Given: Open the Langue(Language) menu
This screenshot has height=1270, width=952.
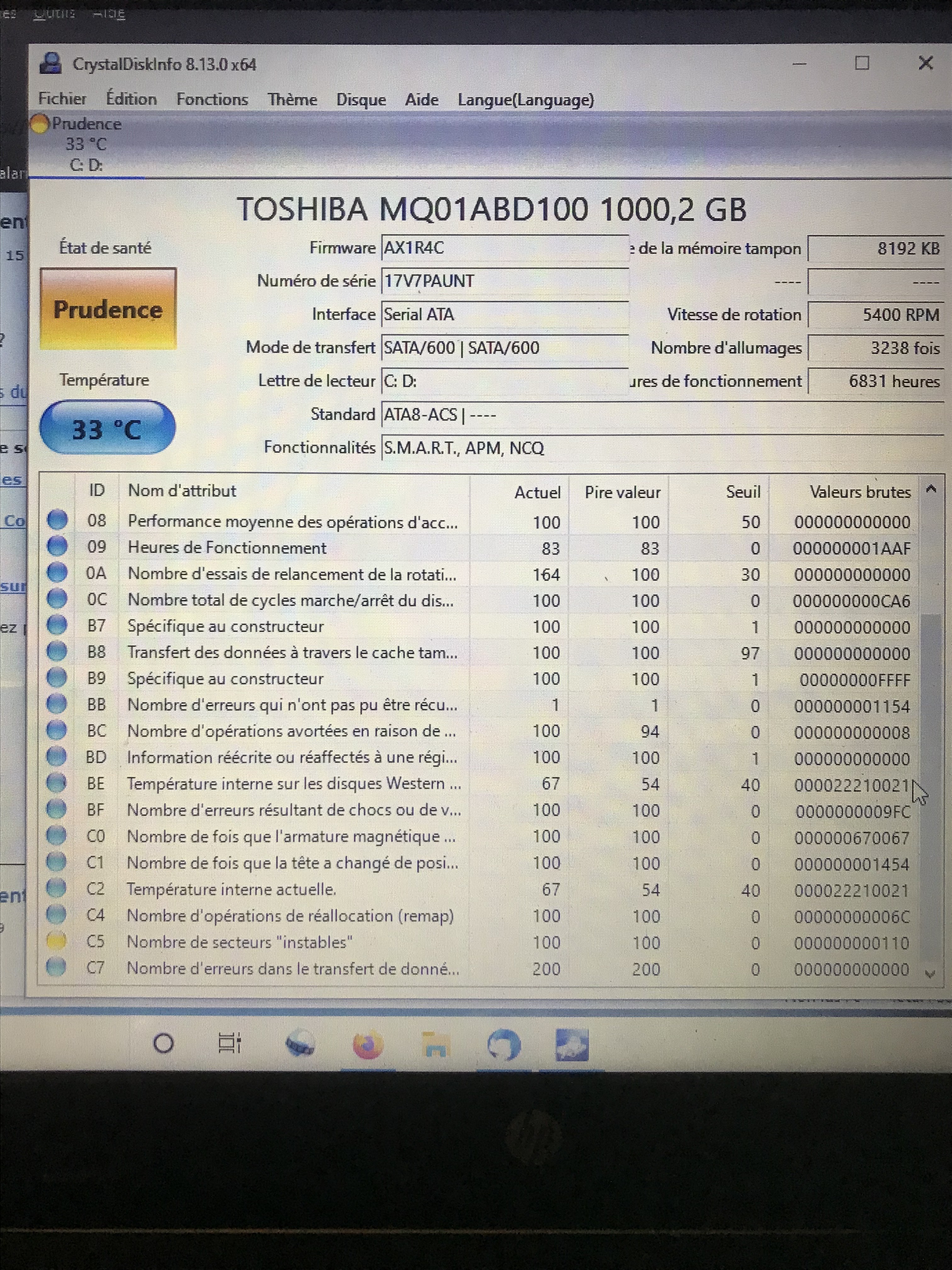Looking at the screenshot, I should [525, 100].
